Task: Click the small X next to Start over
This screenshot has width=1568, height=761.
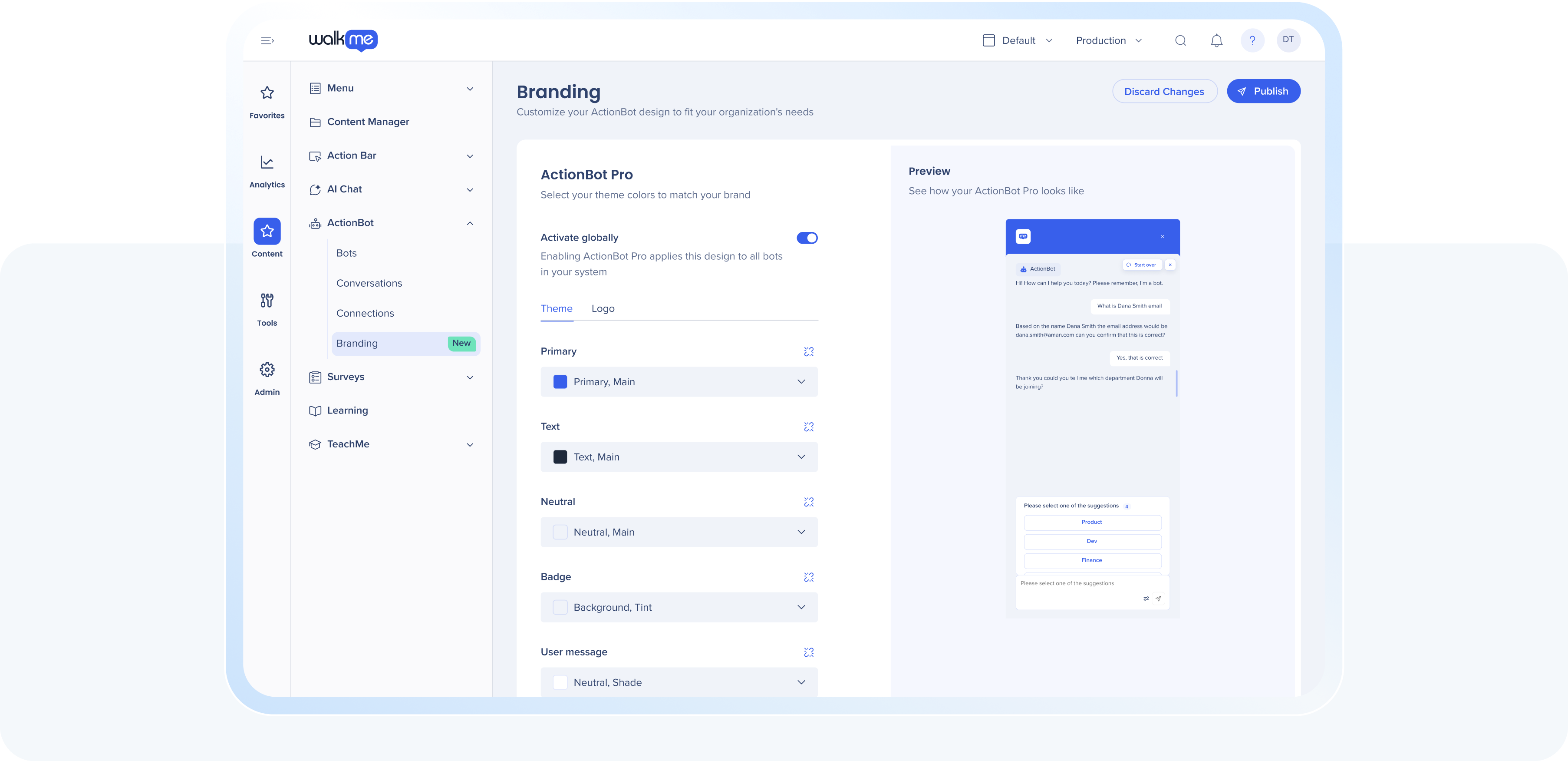Action: (1170, 265)
